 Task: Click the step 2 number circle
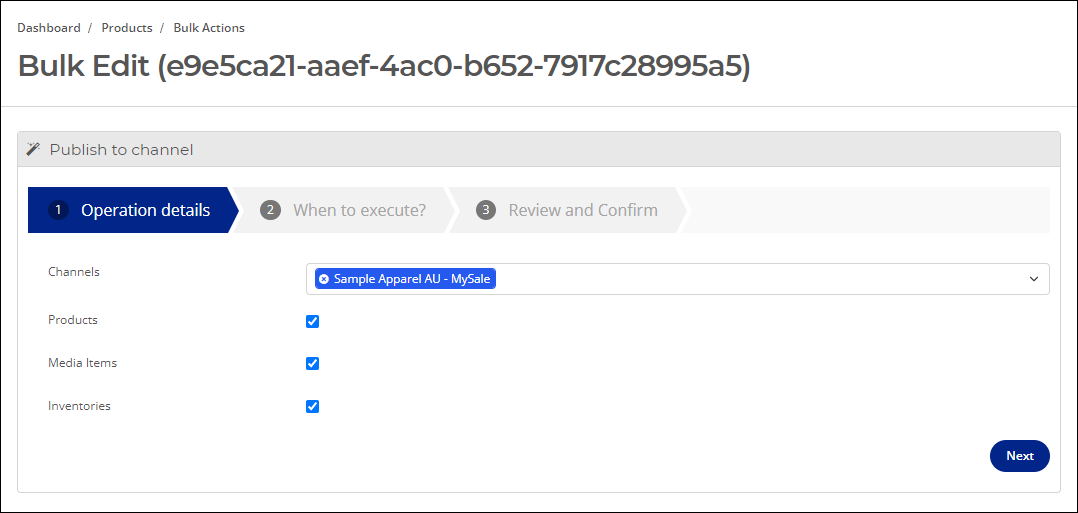tap(270, 210)
